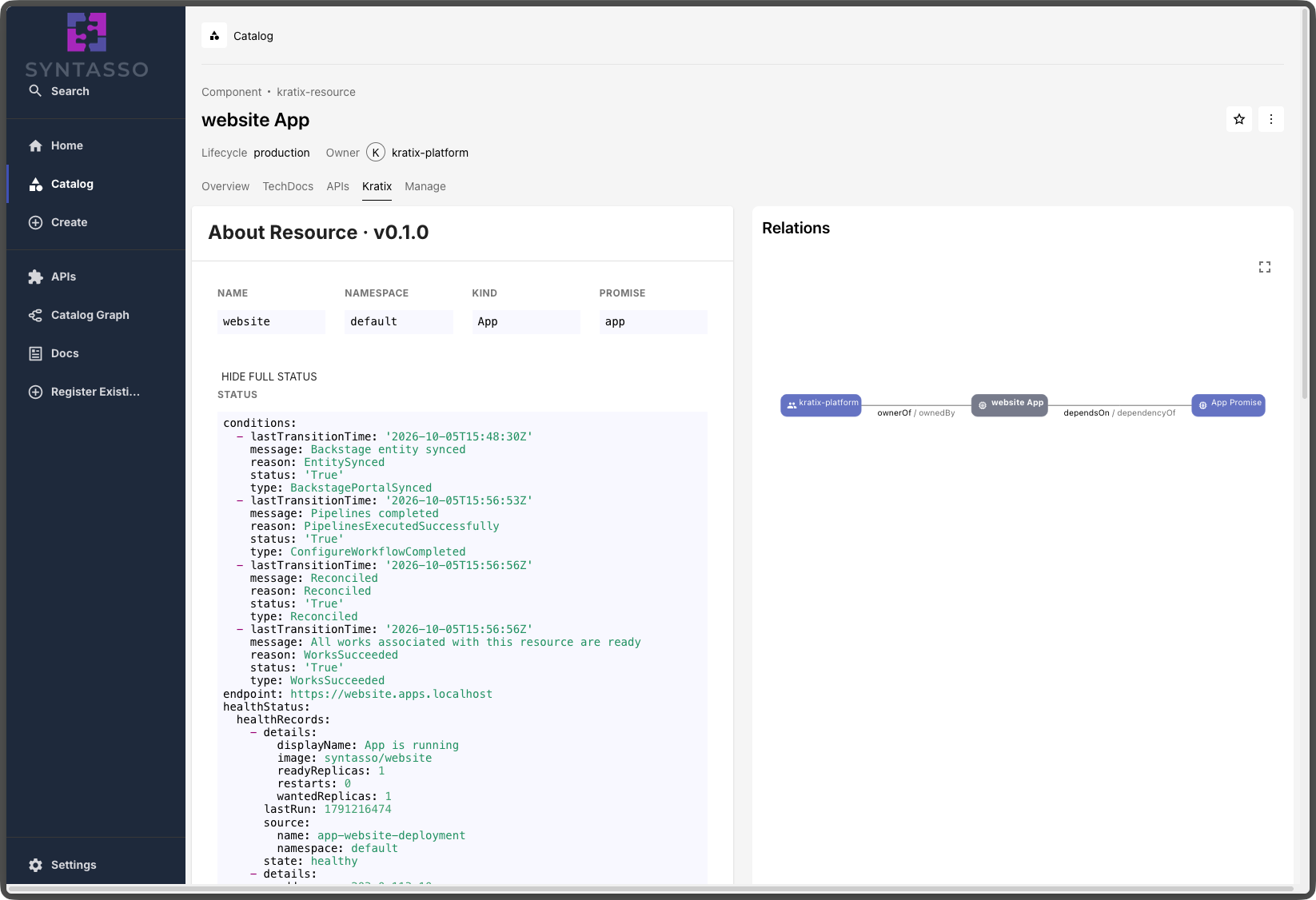Click 'PipelinesExecutedSuccessfully' reason text
This screenshot has width=1316, height=900.
tap(401, 526)
